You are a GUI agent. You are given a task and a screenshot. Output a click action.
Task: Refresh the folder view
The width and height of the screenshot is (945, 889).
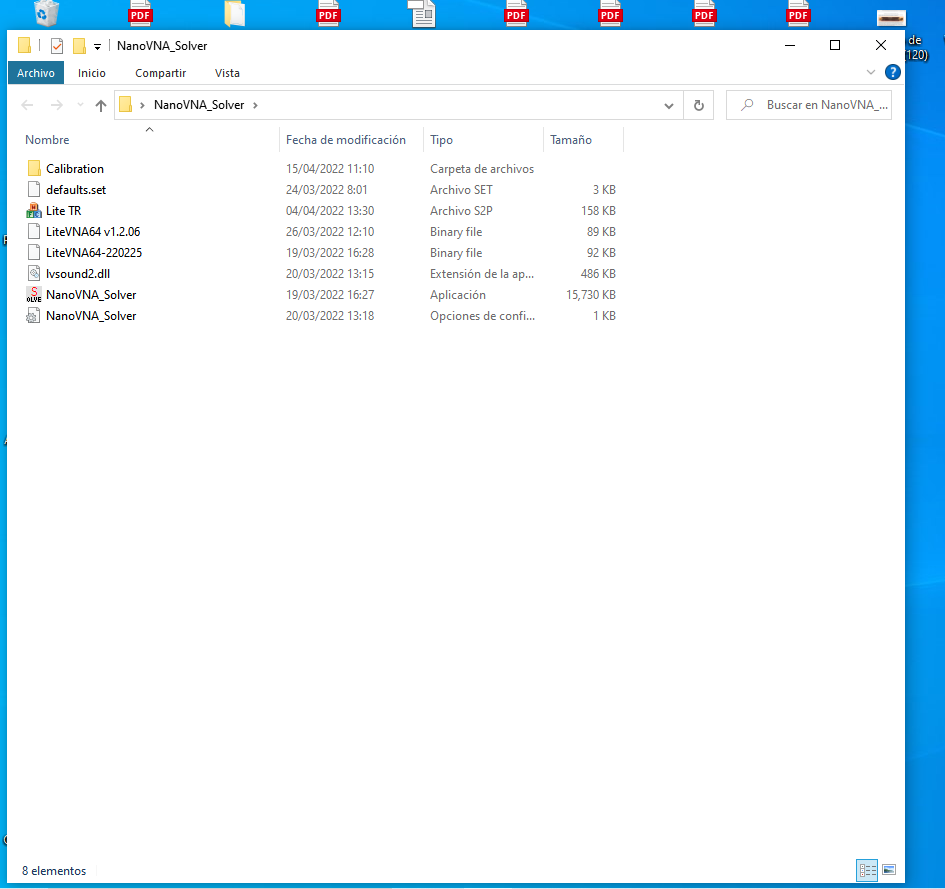click(x=699, y=105)
